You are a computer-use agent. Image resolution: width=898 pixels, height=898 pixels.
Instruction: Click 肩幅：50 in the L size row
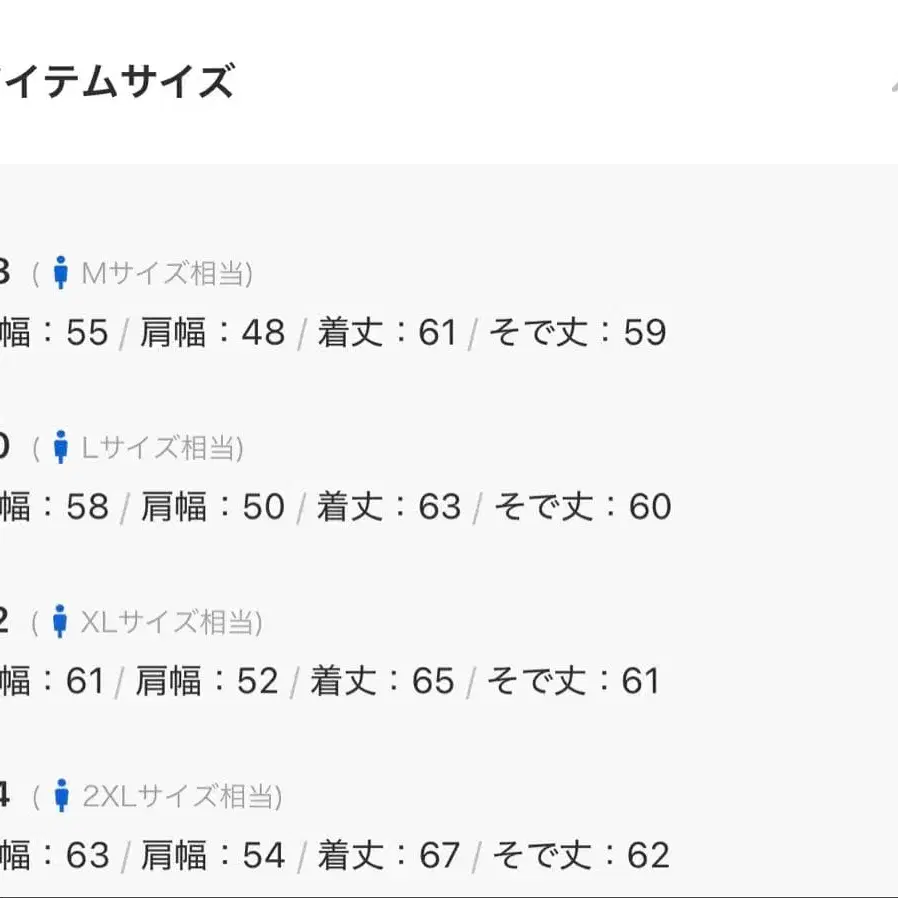(x=213, y=506)
